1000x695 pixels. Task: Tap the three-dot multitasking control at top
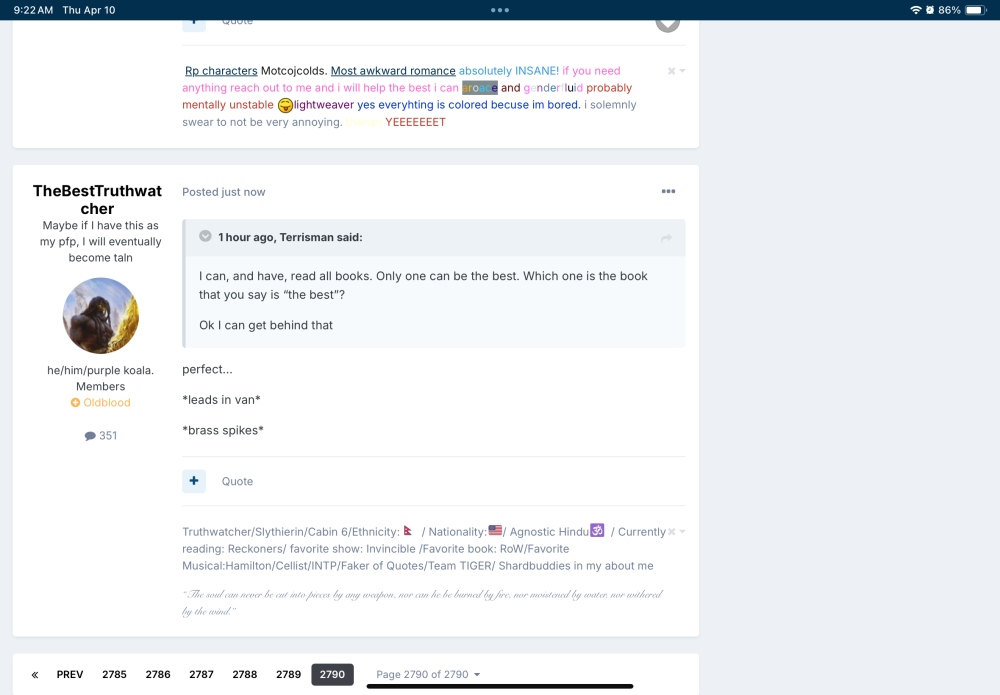(500, 10)
